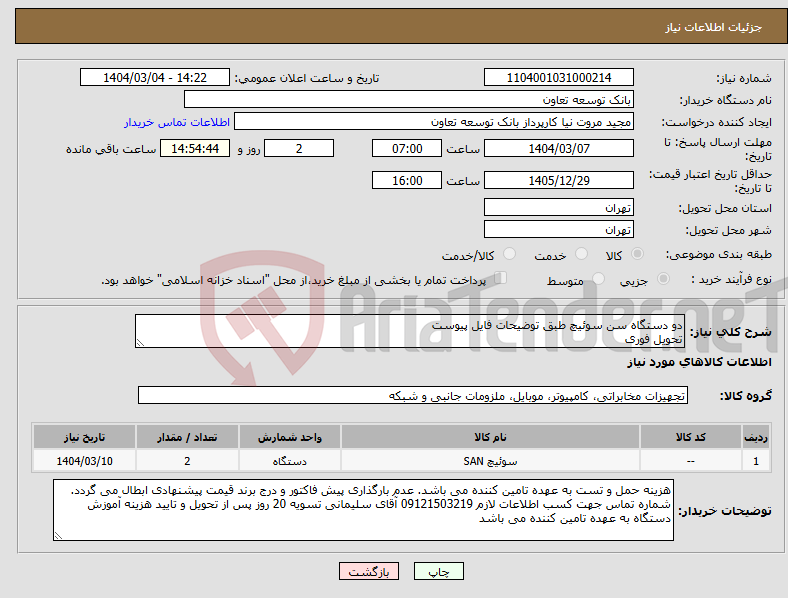Select the جزیی purchase type radio

[663, 279]
